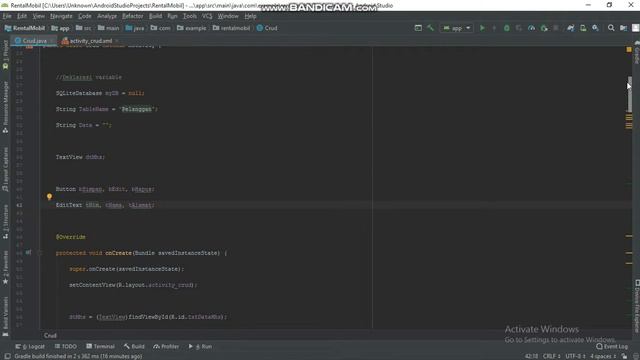Click the yellow inspection indicator at editor top-right

click(x=629, y=49)
